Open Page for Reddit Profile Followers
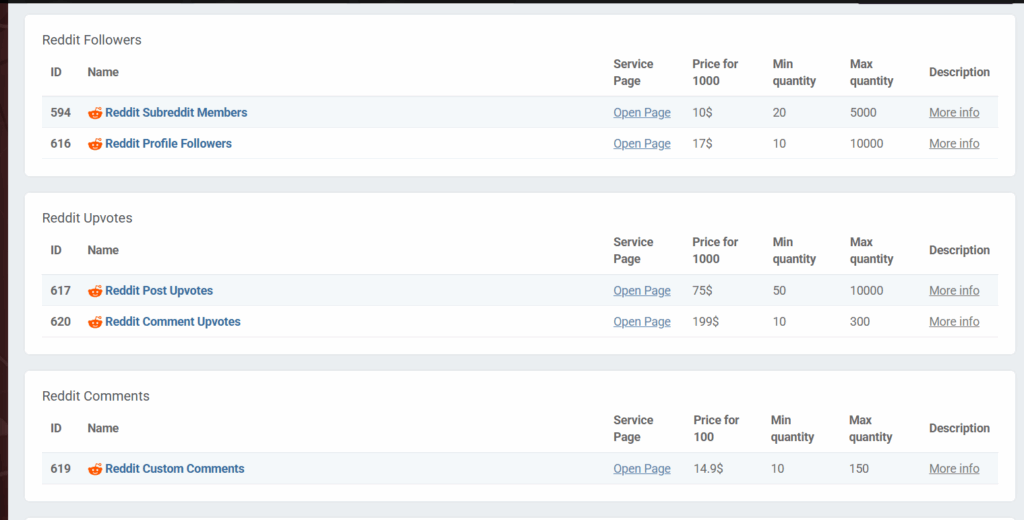Viewport: 1024px width, 520px height. point(642,144)
